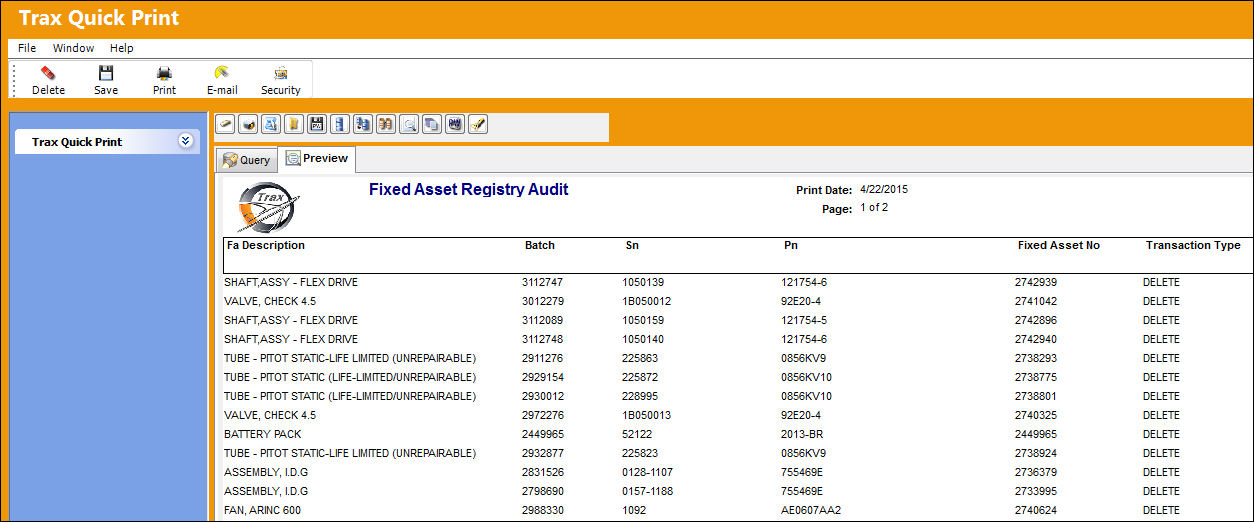Click fixed asset number 2738775
Viewport: 1254px width, 522px height.
pos(1036,377)
